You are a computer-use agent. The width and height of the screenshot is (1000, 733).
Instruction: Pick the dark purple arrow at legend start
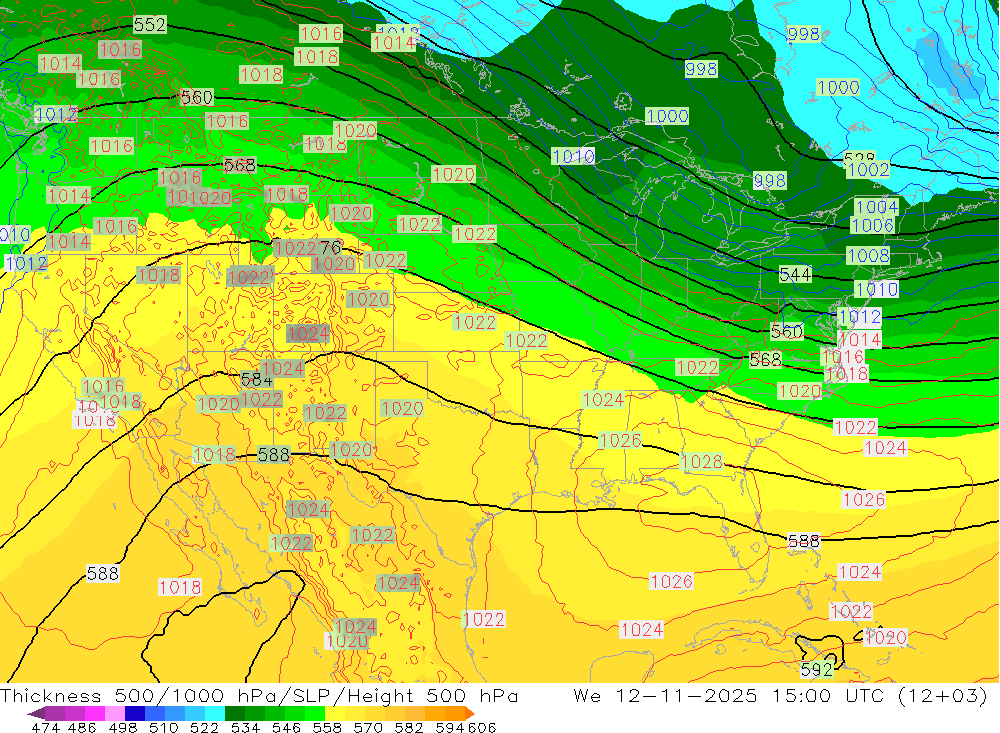click(36, 713)
